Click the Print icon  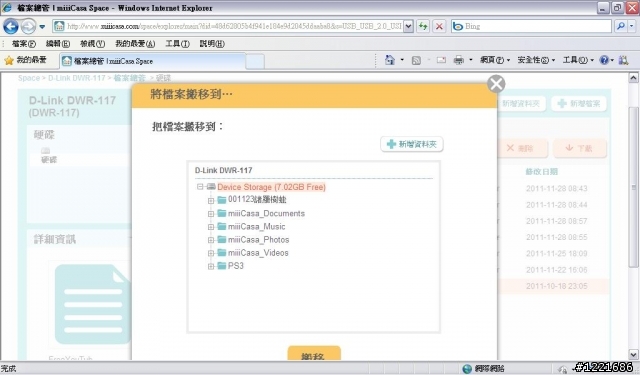(x=459, y=60)
